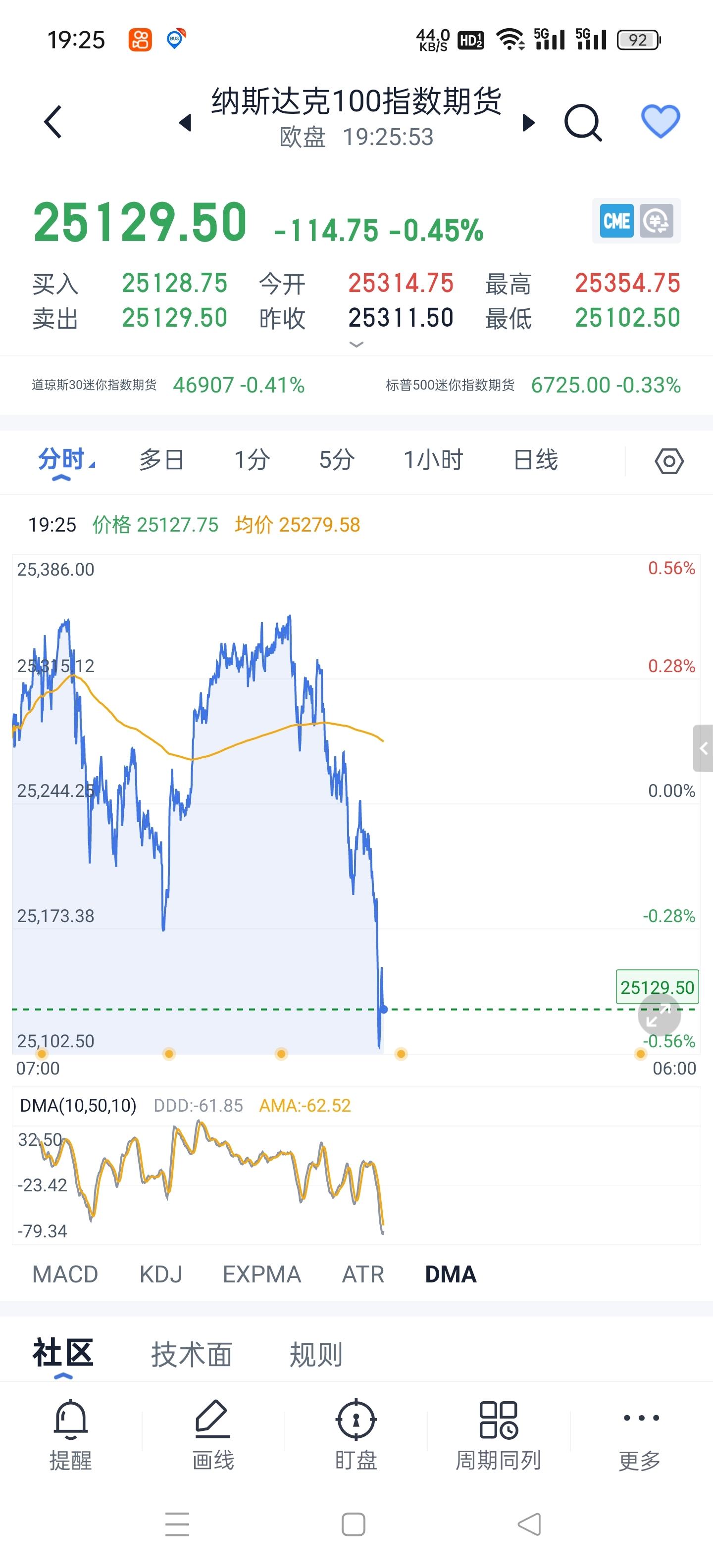Open chart settings hexagon icon
The image size is (713, 1568).
pos(669,461)
